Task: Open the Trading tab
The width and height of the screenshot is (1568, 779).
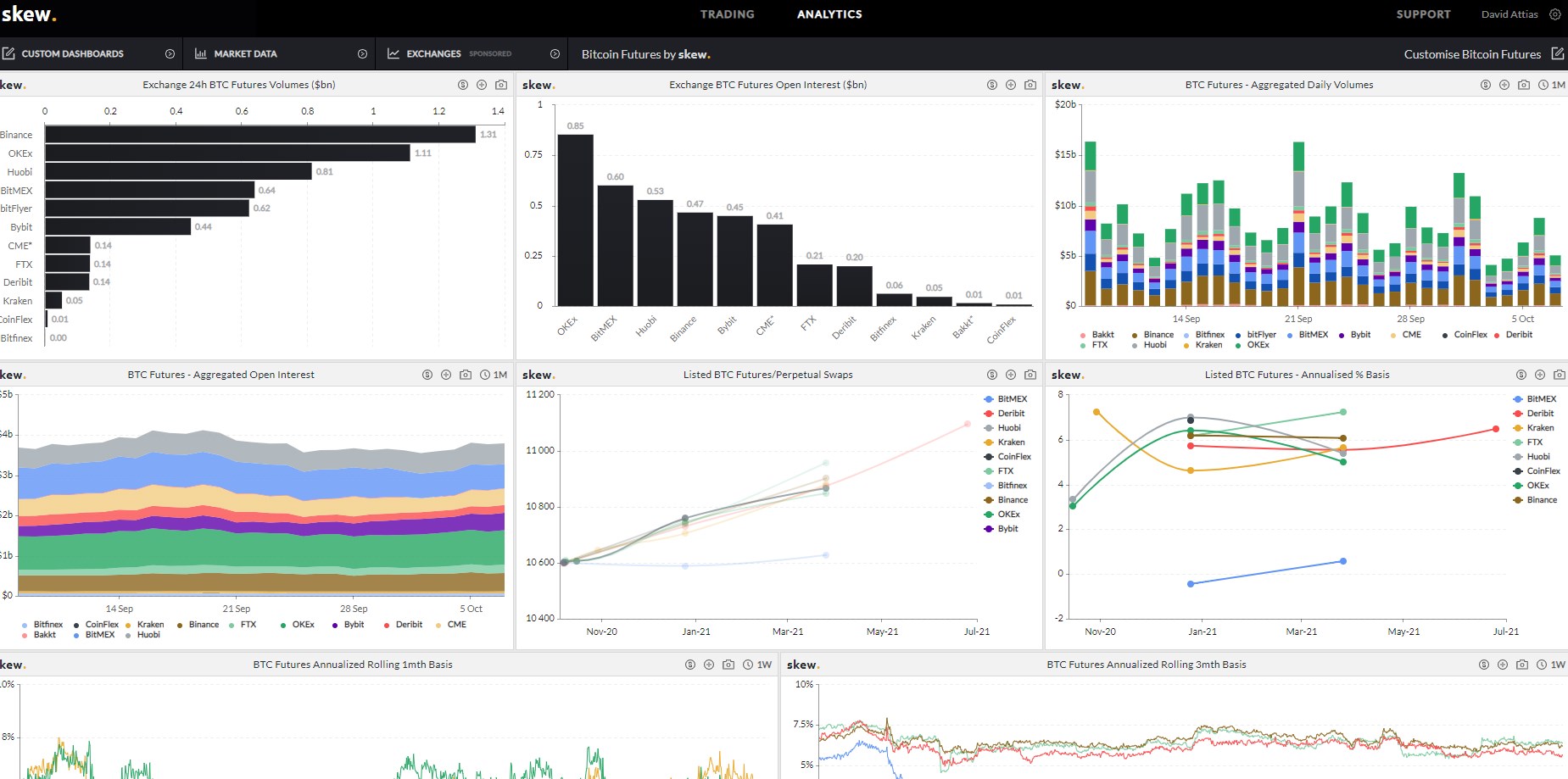Action: click(x=727, y=14)
